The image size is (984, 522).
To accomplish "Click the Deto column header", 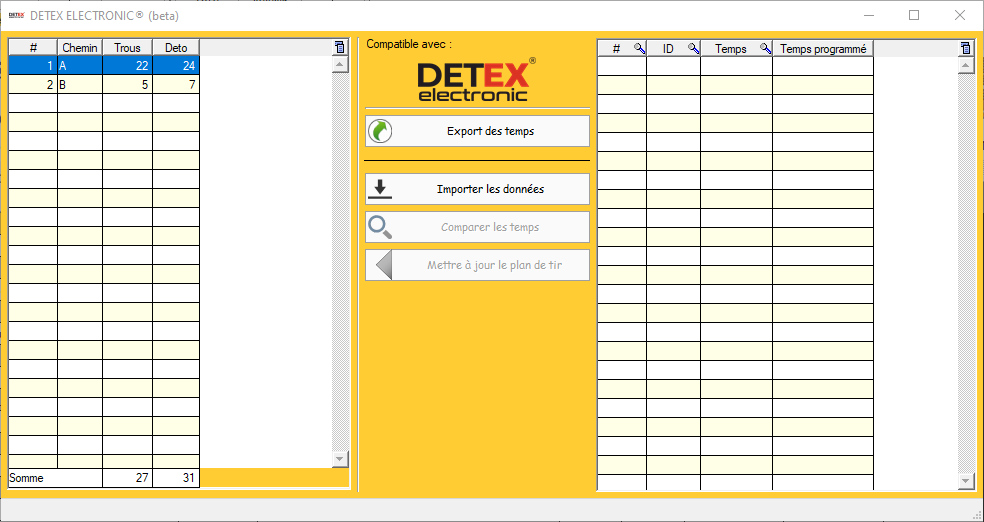I will click(176, 48).
